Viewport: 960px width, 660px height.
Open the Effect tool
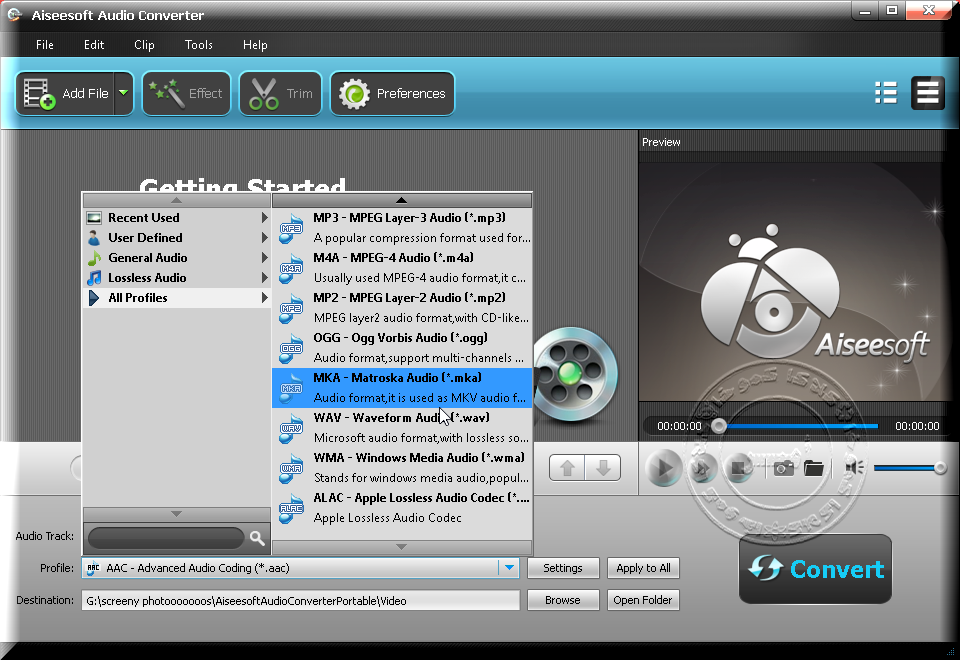coord(186,94)
